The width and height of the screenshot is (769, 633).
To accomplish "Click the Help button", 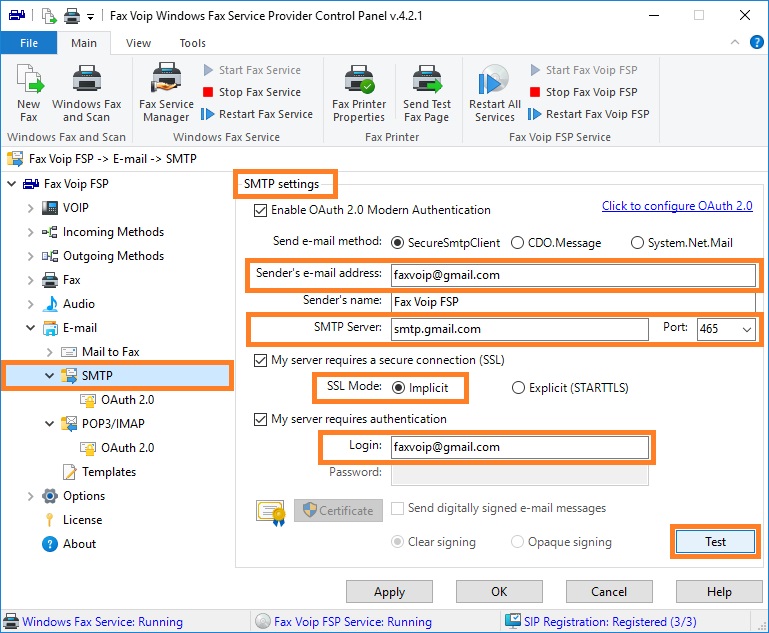I will [719, 592].
